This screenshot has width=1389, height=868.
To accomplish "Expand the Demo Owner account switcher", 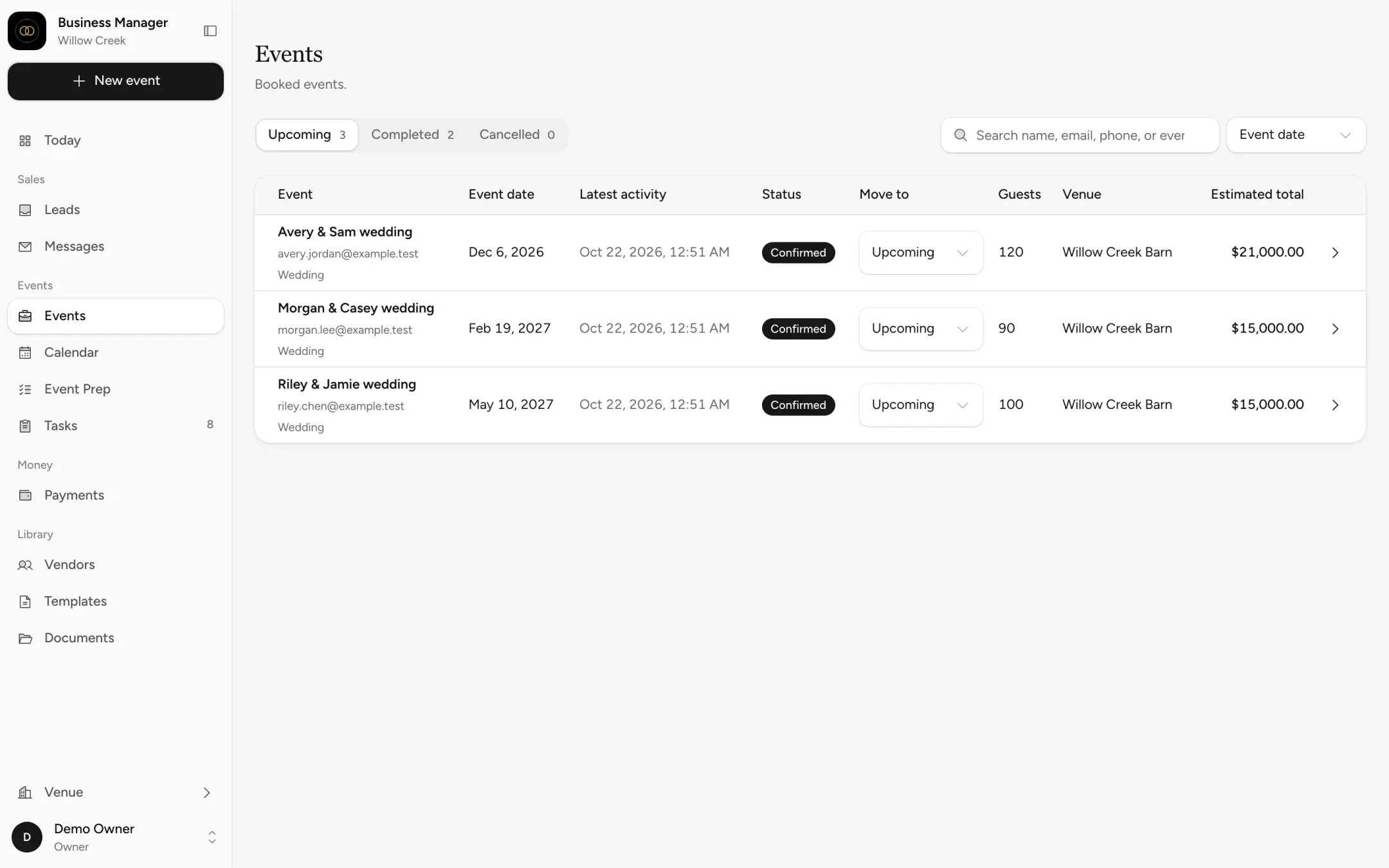I will 212,837.
